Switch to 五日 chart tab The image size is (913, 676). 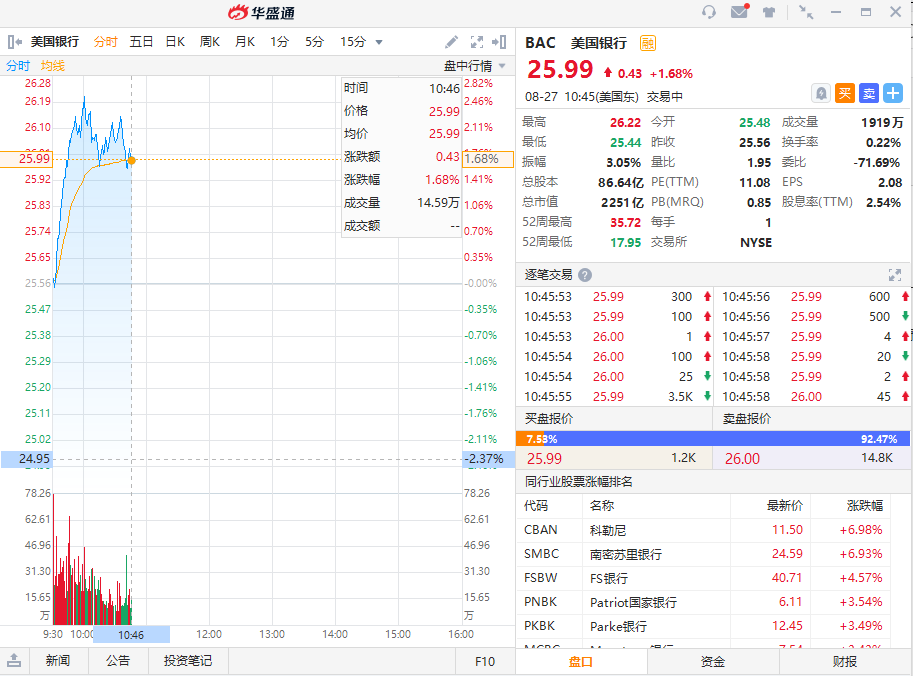tap(141, 42)
